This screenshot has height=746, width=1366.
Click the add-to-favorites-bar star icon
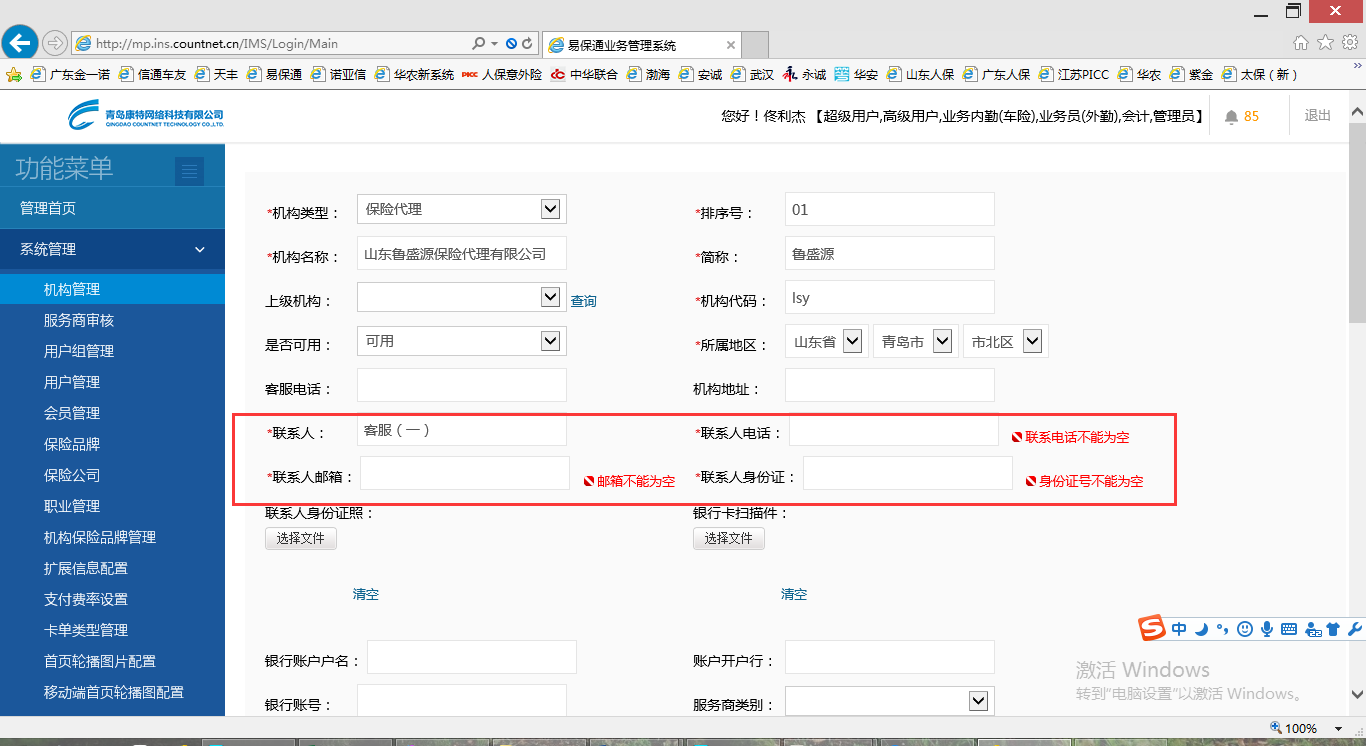tap(14, 74)
